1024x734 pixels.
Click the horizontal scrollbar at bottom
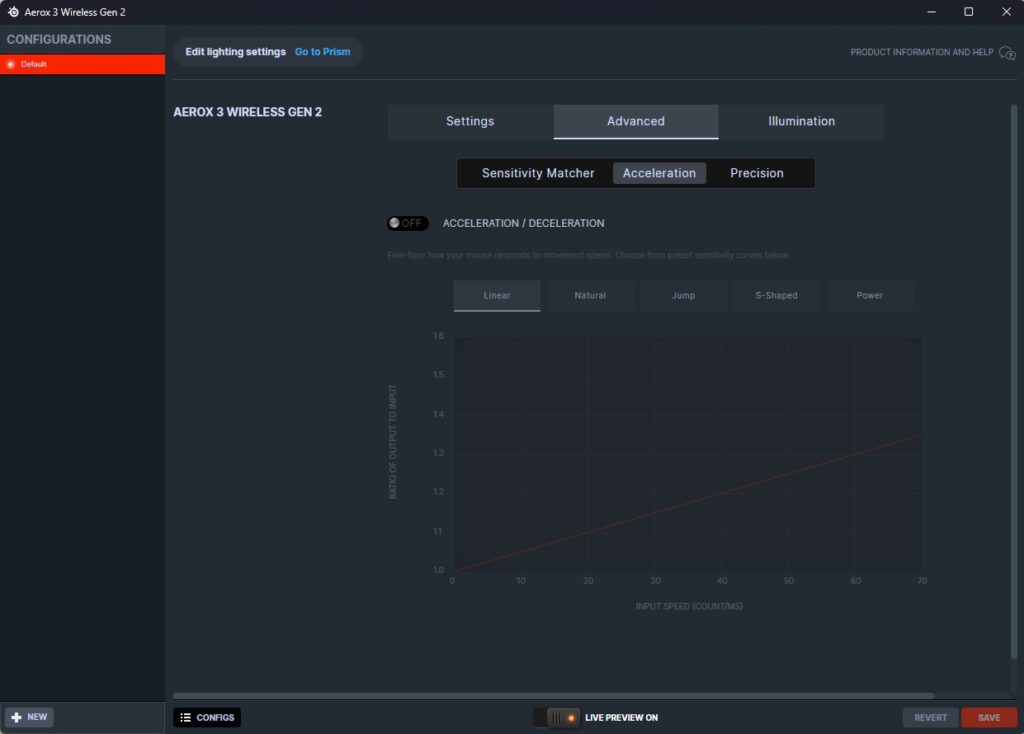554,696
